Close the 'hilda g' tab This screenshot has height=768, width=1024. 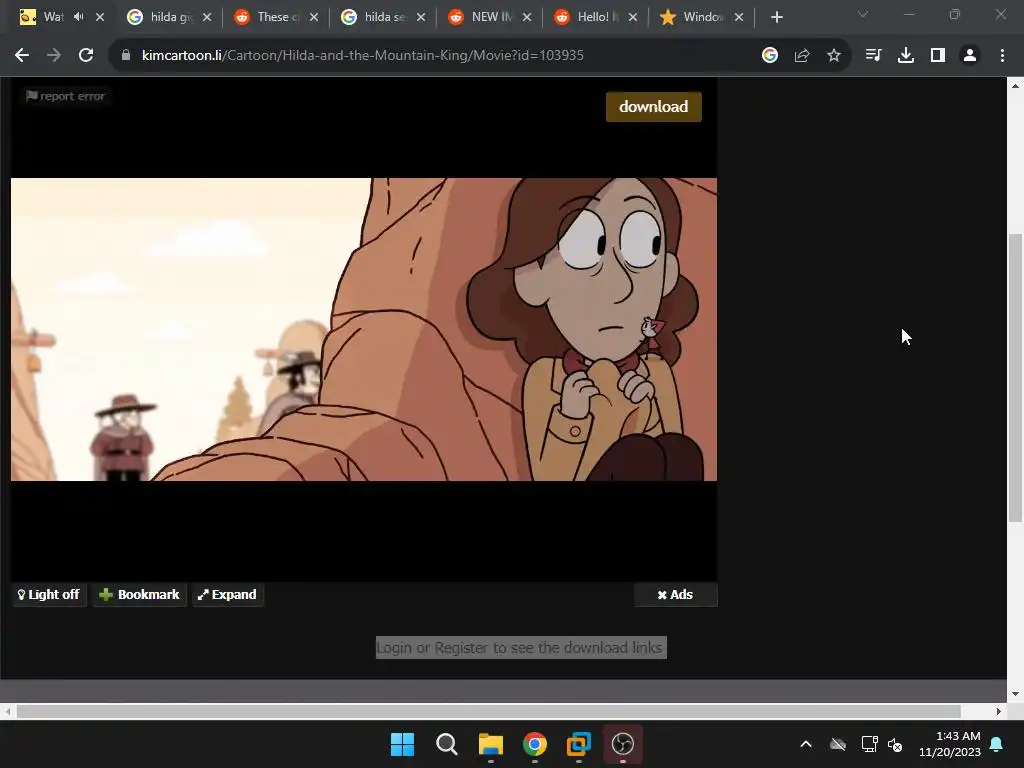(207, 17)
